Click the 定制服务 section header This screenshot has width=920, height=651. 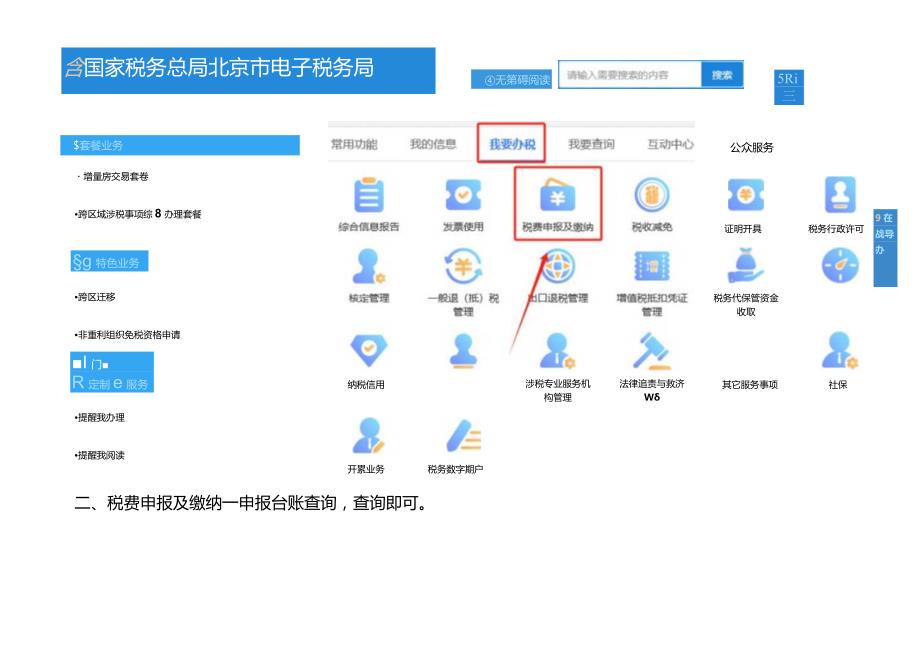point(112,372)
